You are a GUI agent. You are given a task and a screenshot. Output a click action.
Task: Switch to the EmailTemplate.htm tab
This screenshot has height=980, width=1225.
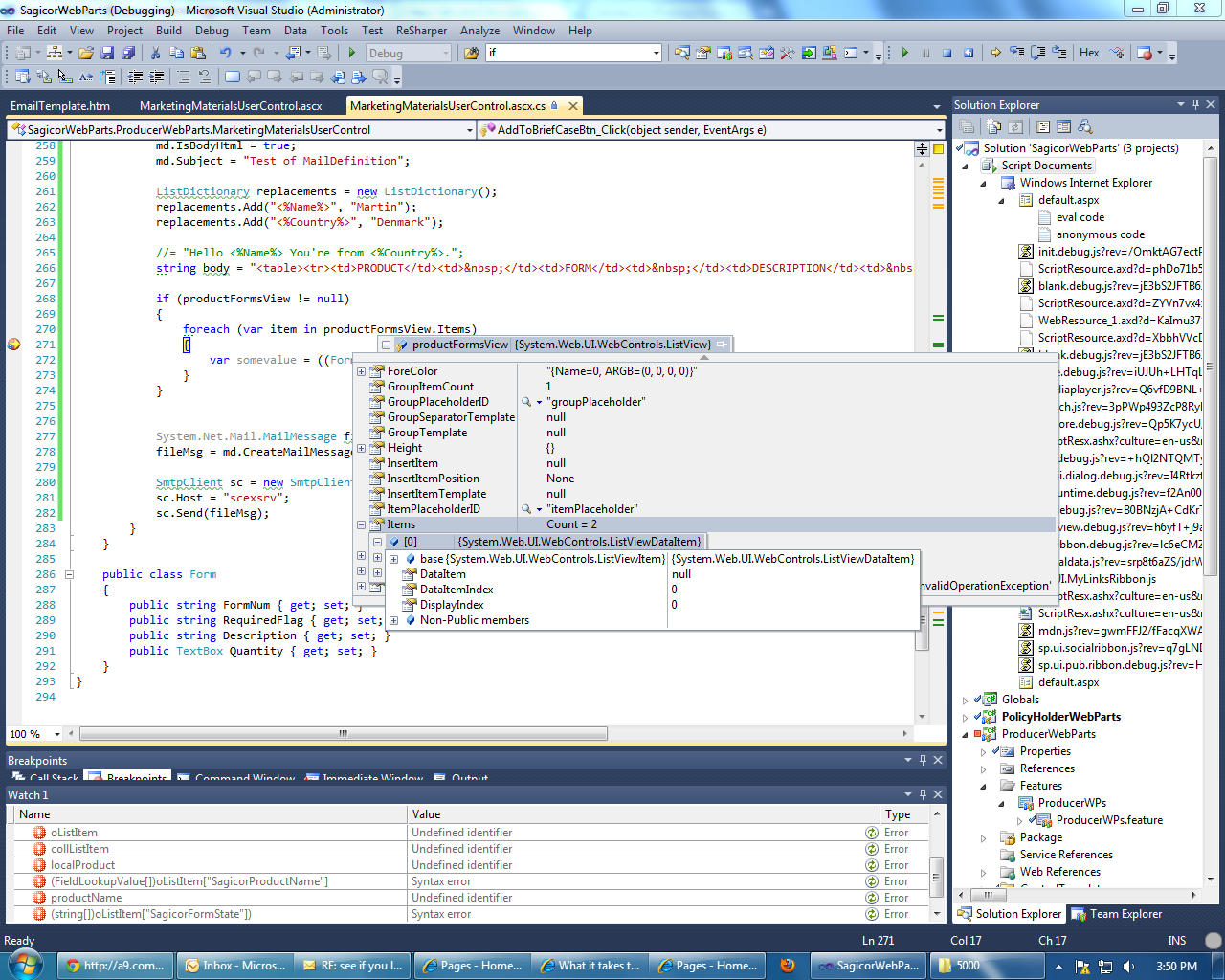pos(60,106)
